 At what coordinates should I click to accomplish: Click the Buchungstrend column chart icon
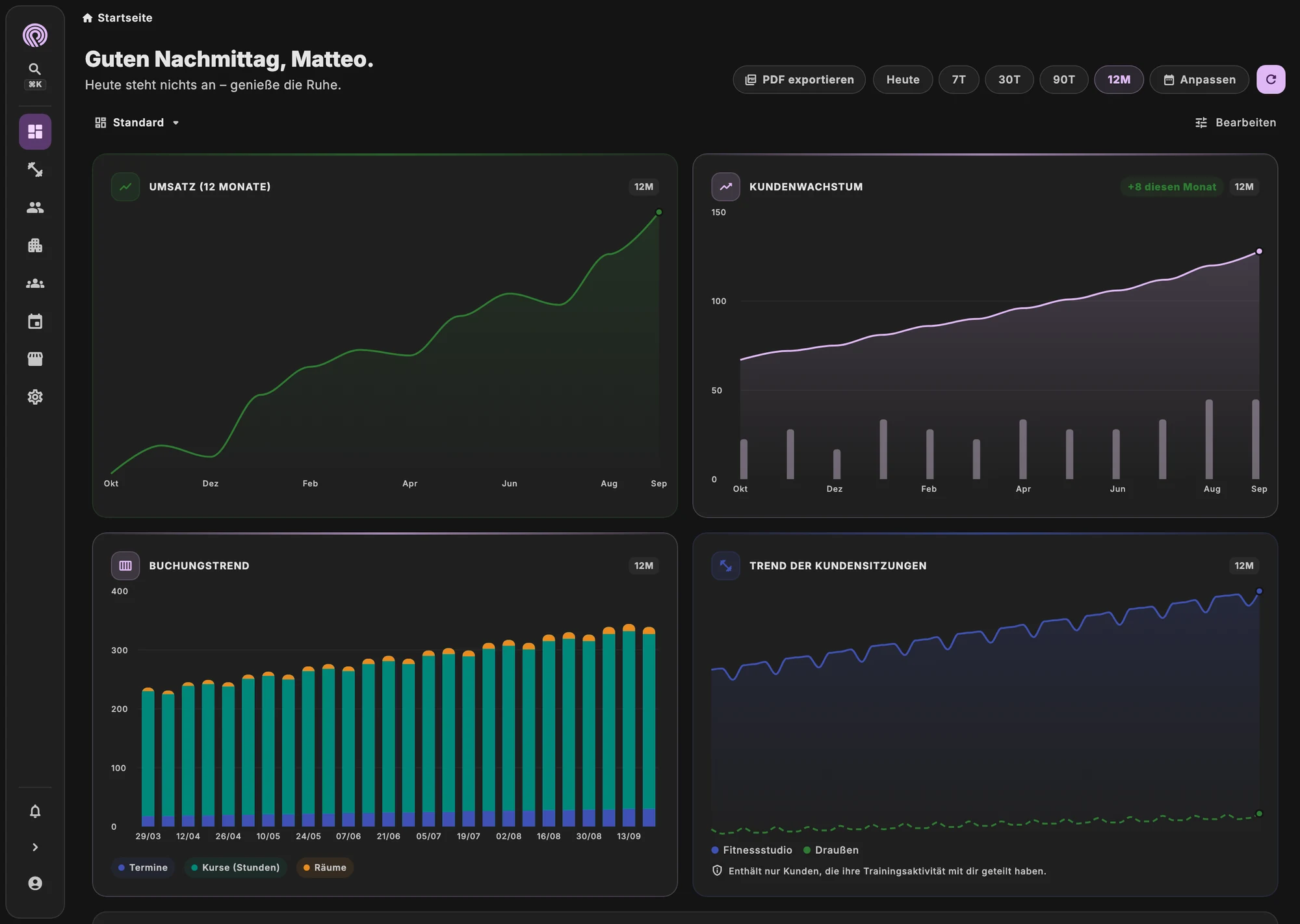point(125,565)
